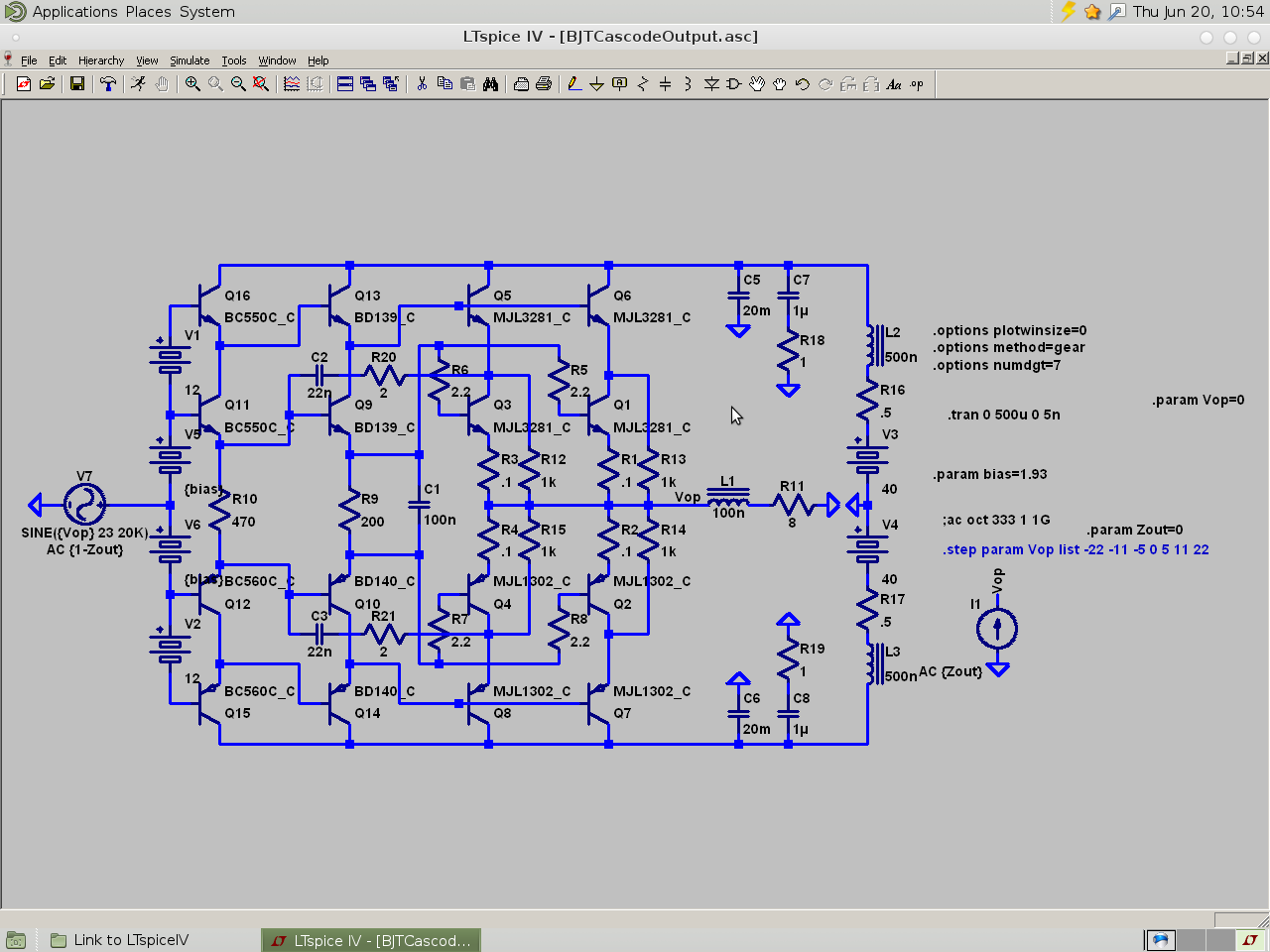Open Component chooser gate icon

(734, 84)
